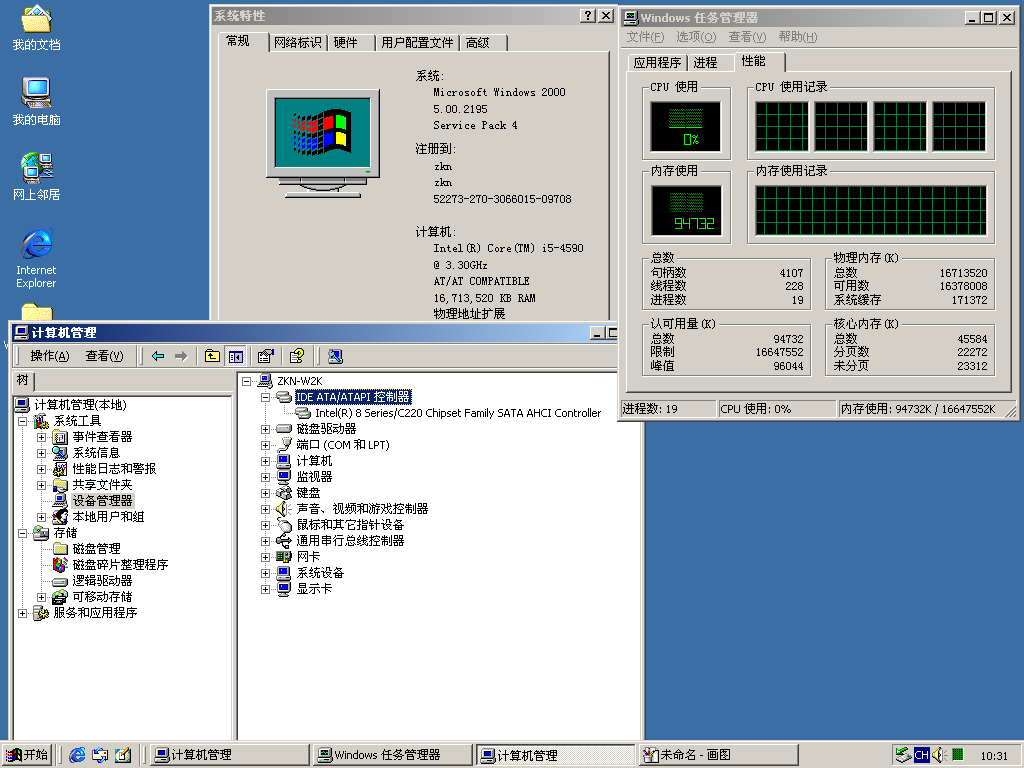Select 逻辑驱动器 in the tree

tap(103, 581)
